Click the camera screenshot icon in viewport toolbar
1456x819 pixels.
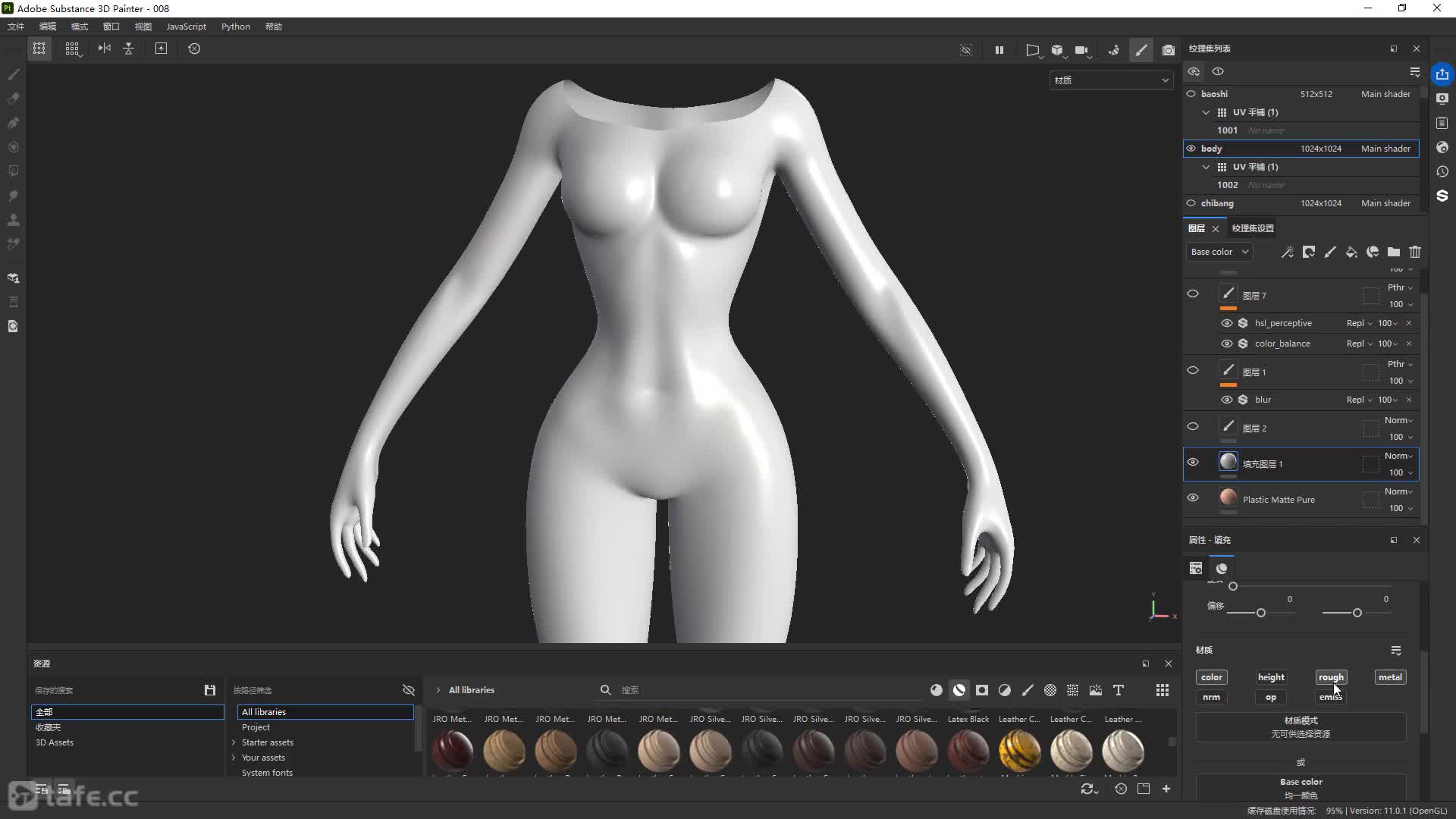1169,50
